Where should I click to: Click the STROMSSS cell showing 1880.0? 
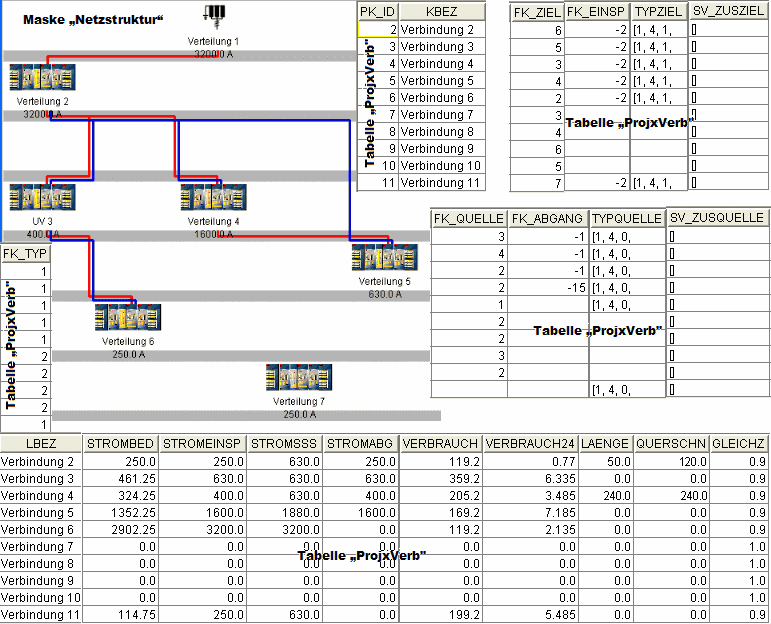[x=282, y=513]
